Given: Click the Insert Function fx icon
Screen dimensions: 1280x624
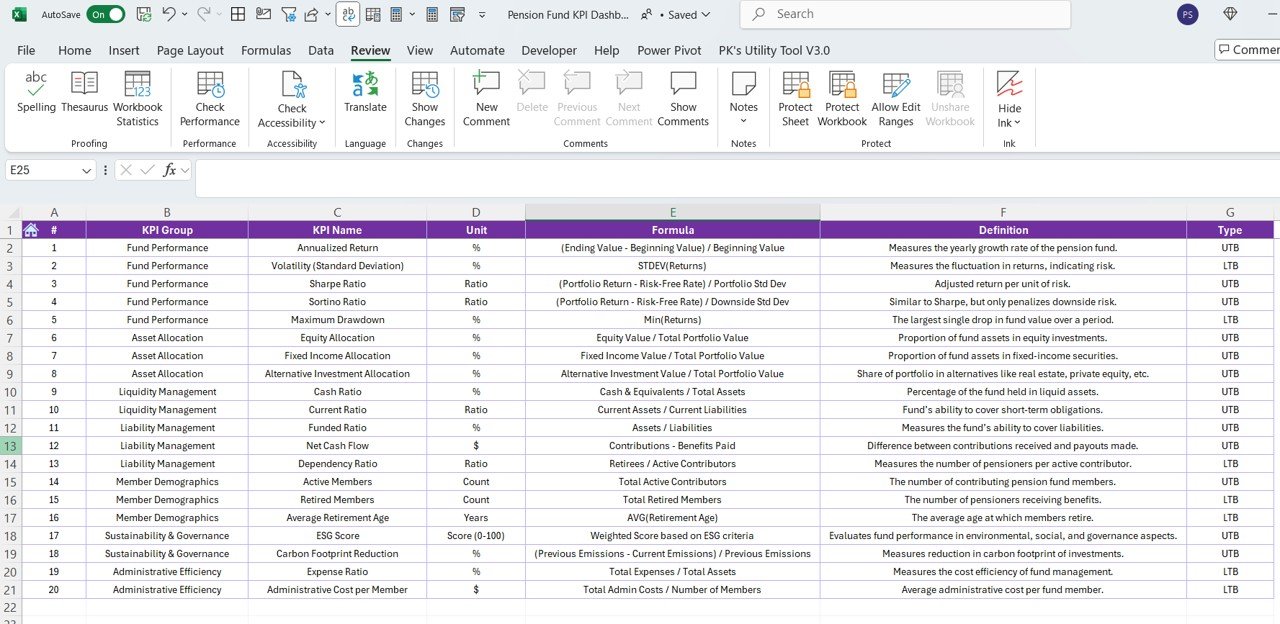Looking at the screenshot, I should point(169,170).
